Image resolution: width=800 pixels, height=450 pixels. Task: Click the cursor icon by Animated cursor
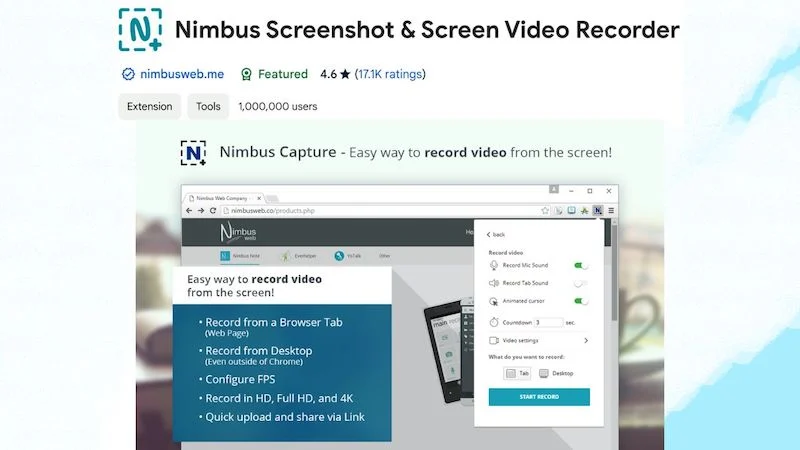pos(493,302)
